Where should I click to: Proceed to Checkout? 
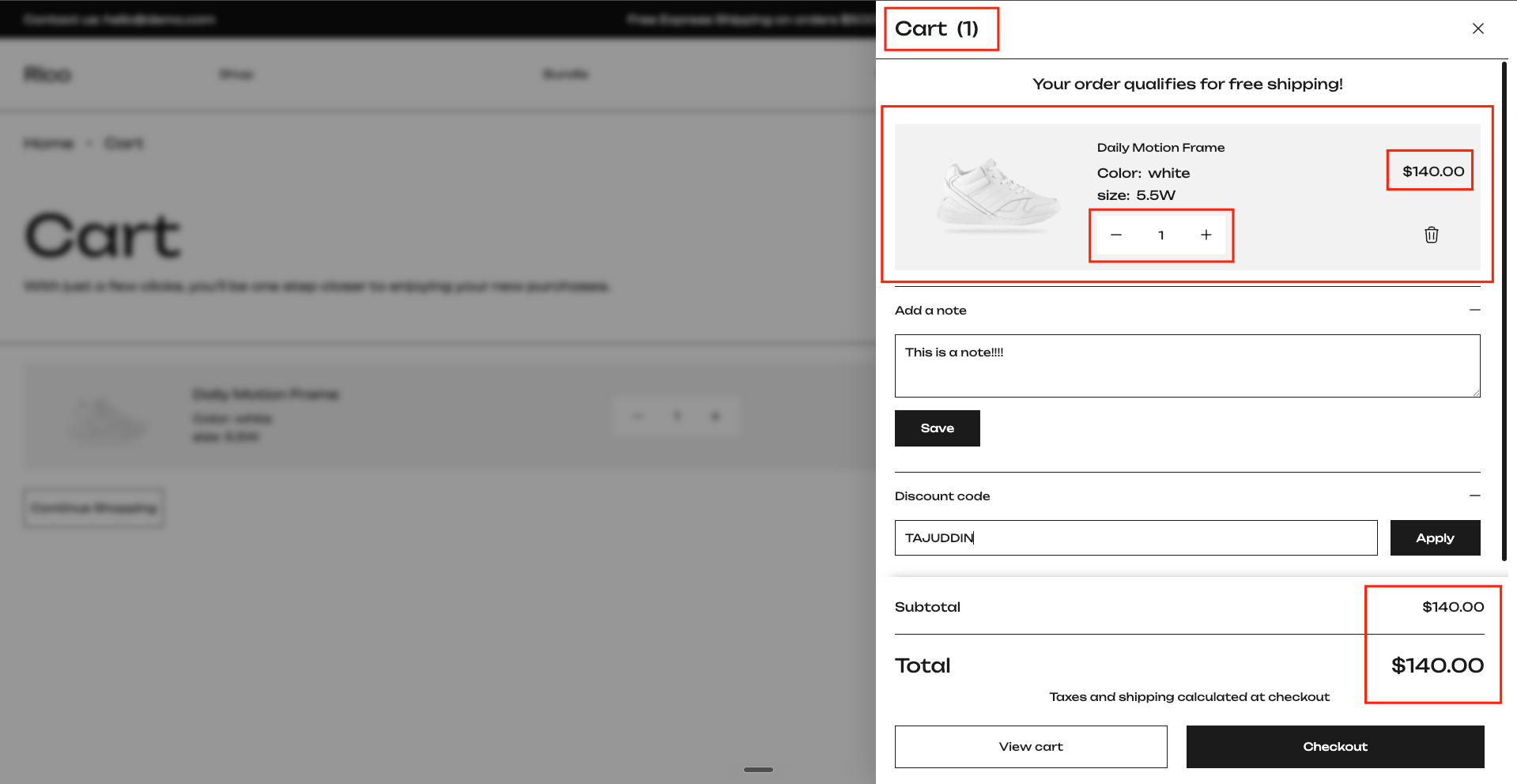click(x=1335, y=747)
